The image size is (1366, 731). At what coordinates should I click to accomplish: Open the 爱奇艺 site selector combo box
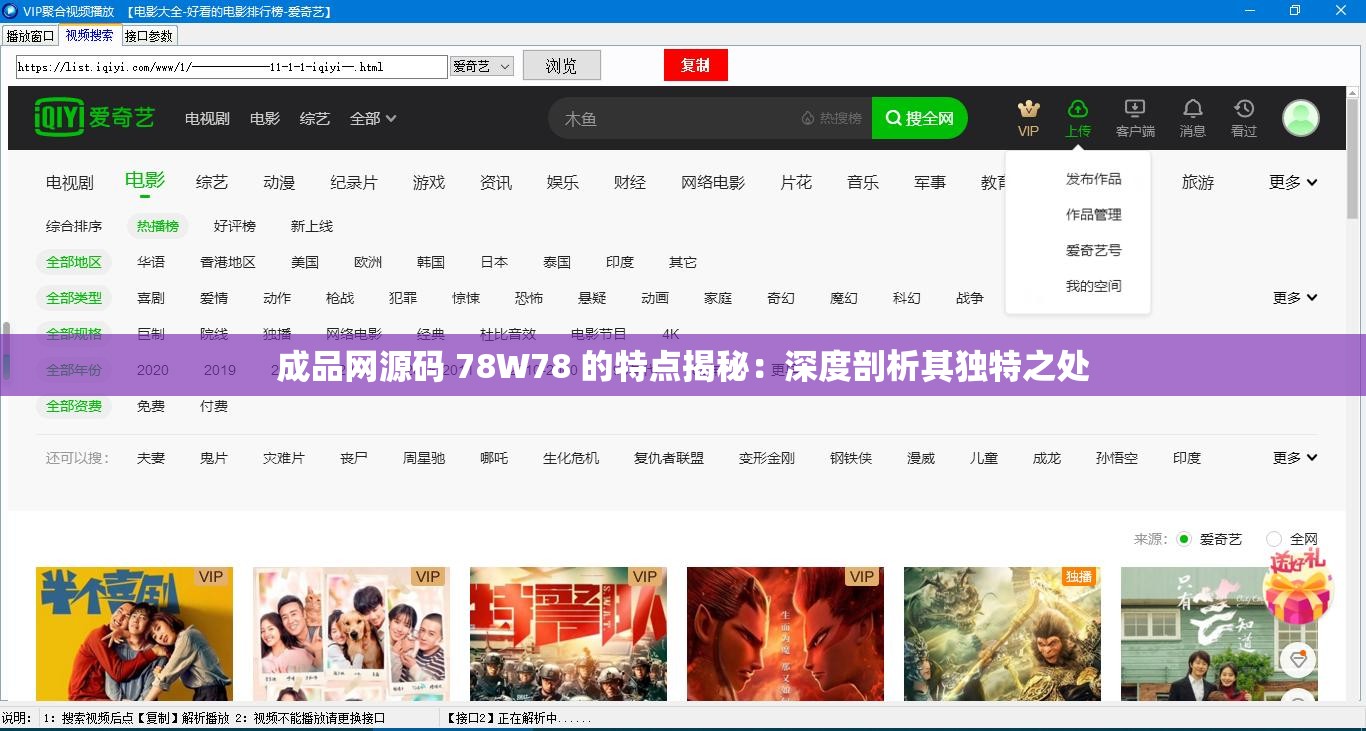point(481,66)
